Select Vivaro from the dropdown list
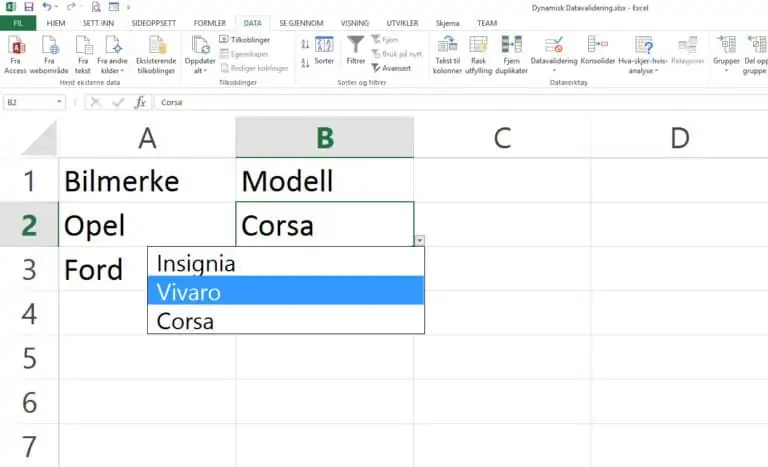This screenshot has width=768, height=467. [286, 292]
